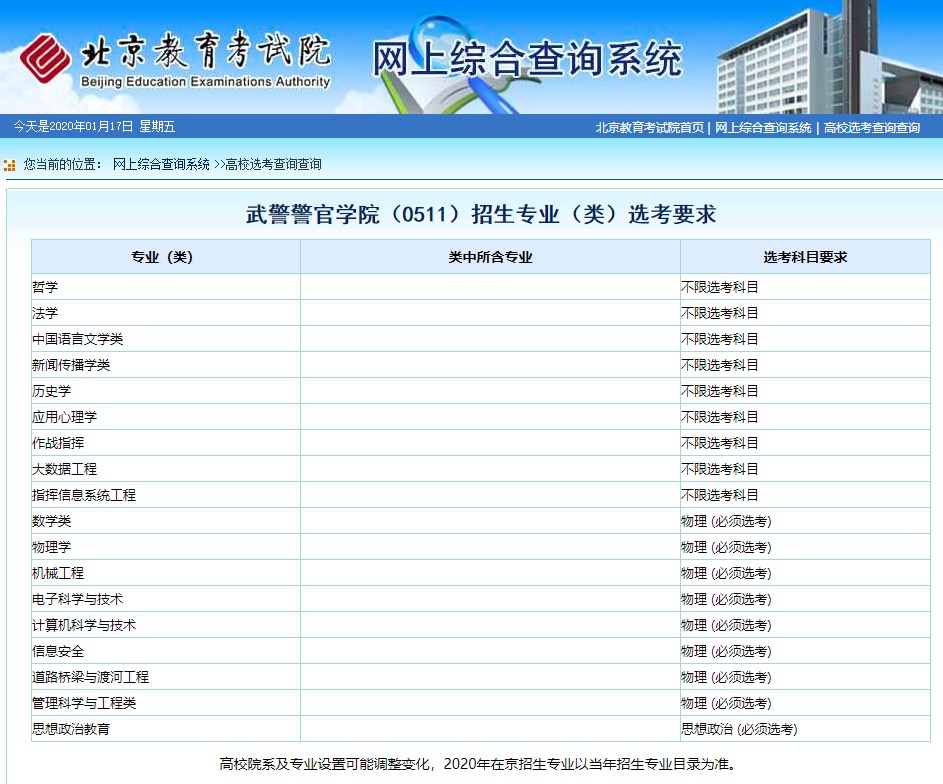Viewport: 943px width, 784px height.
Task: Select the 信息安全 cell
Action: (x=165, y=651)
